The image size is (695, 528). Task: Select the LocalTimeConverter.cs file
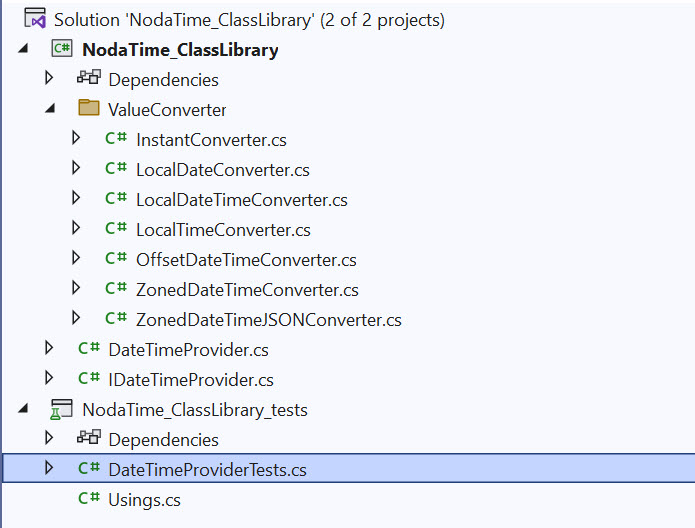(x=223, y=230)
